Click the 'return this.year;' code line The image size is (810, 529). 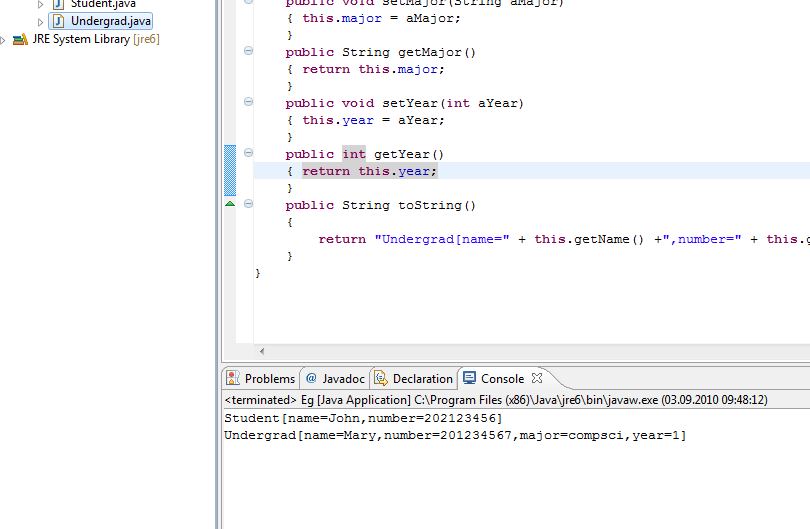click(x=370, y=171)
